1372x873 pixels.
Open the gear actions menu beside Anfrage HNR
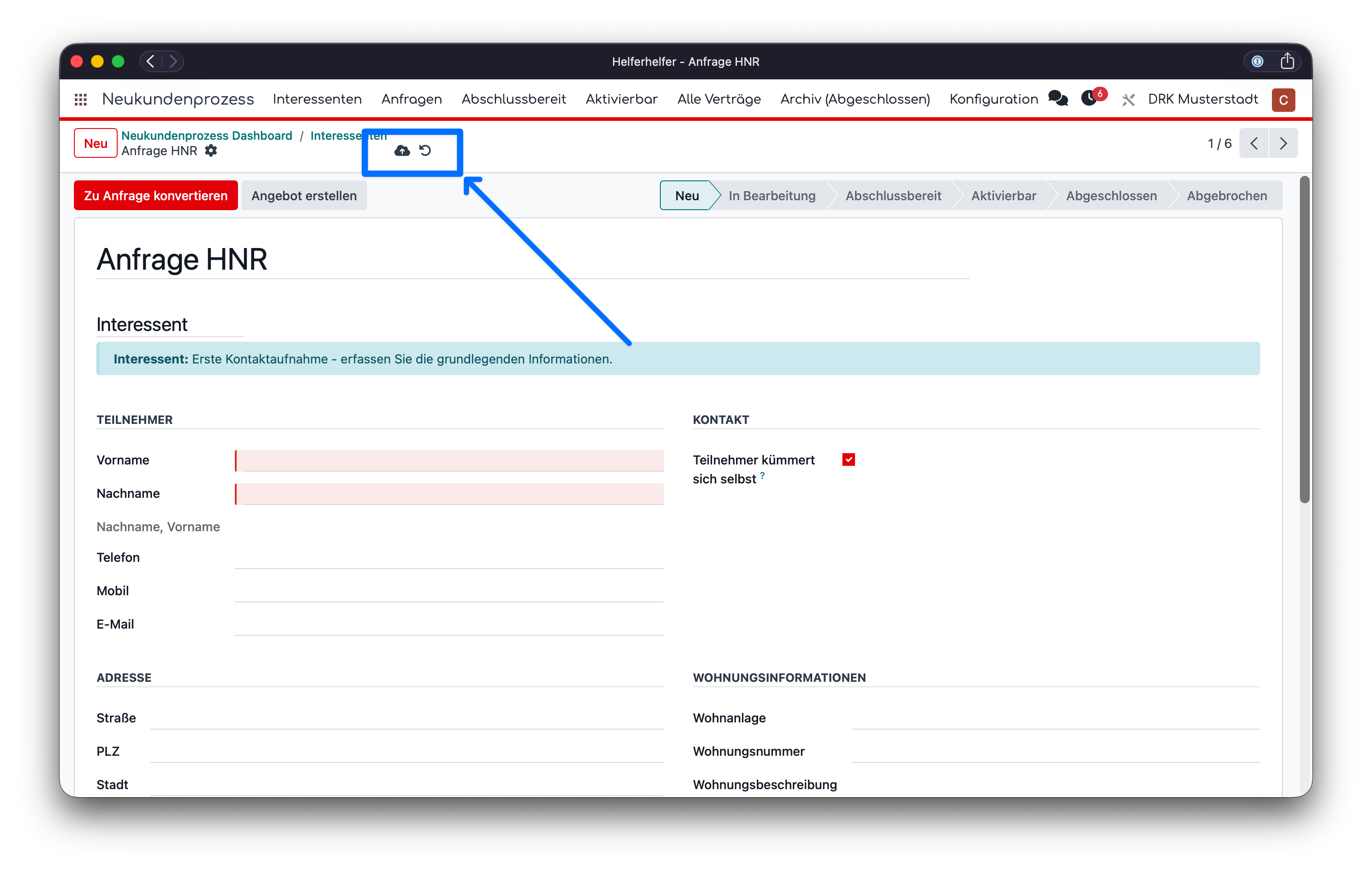pos(211,151)
